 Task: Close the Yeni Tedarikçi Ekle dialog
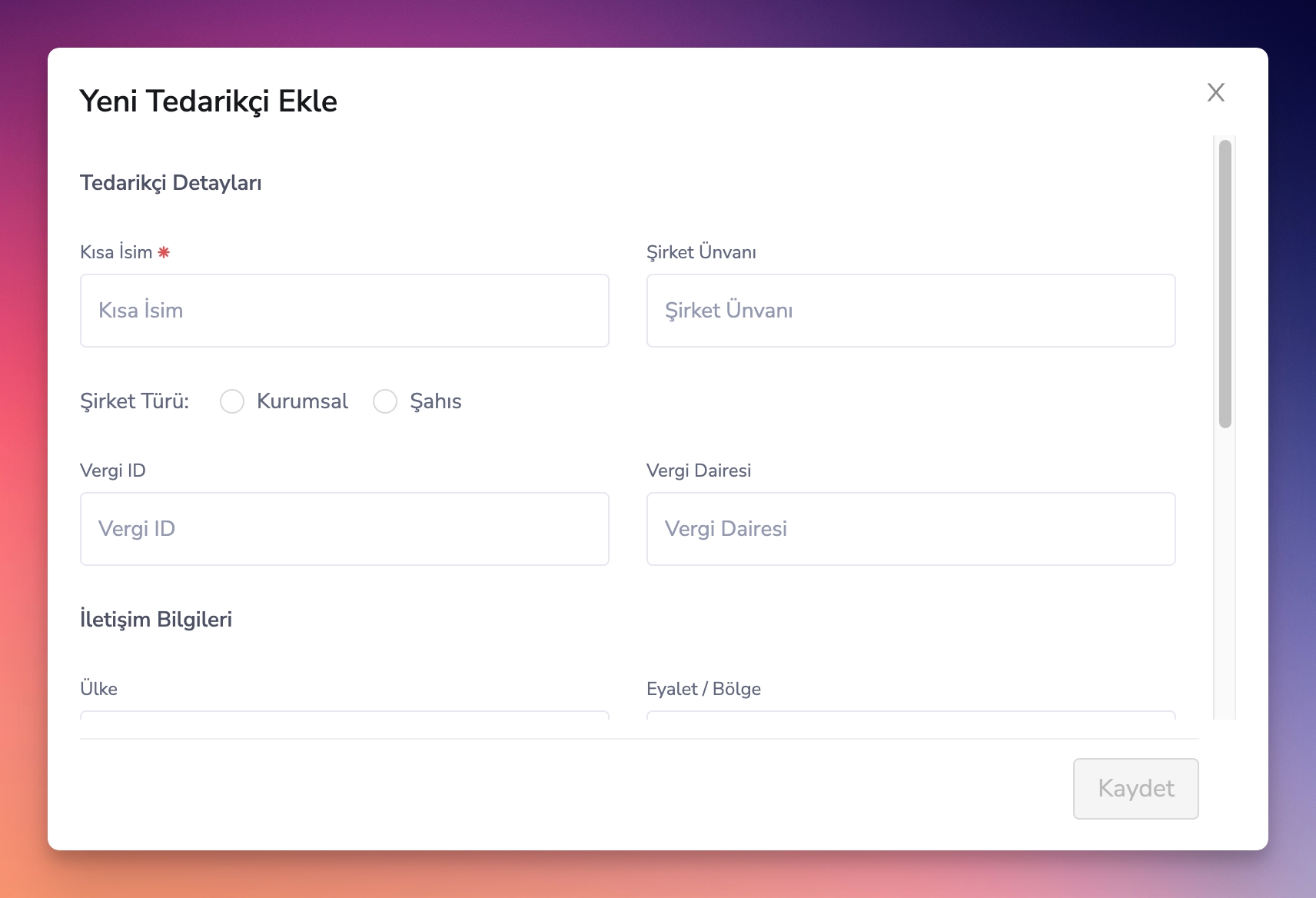coord(1215,92)
